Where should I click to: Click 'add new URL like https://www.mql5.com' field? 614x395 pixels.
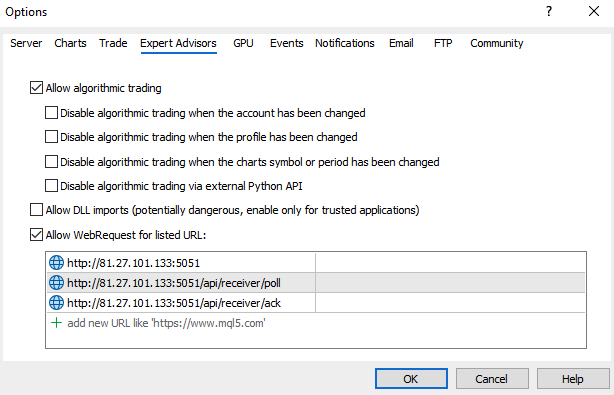[x=166, y=323]
